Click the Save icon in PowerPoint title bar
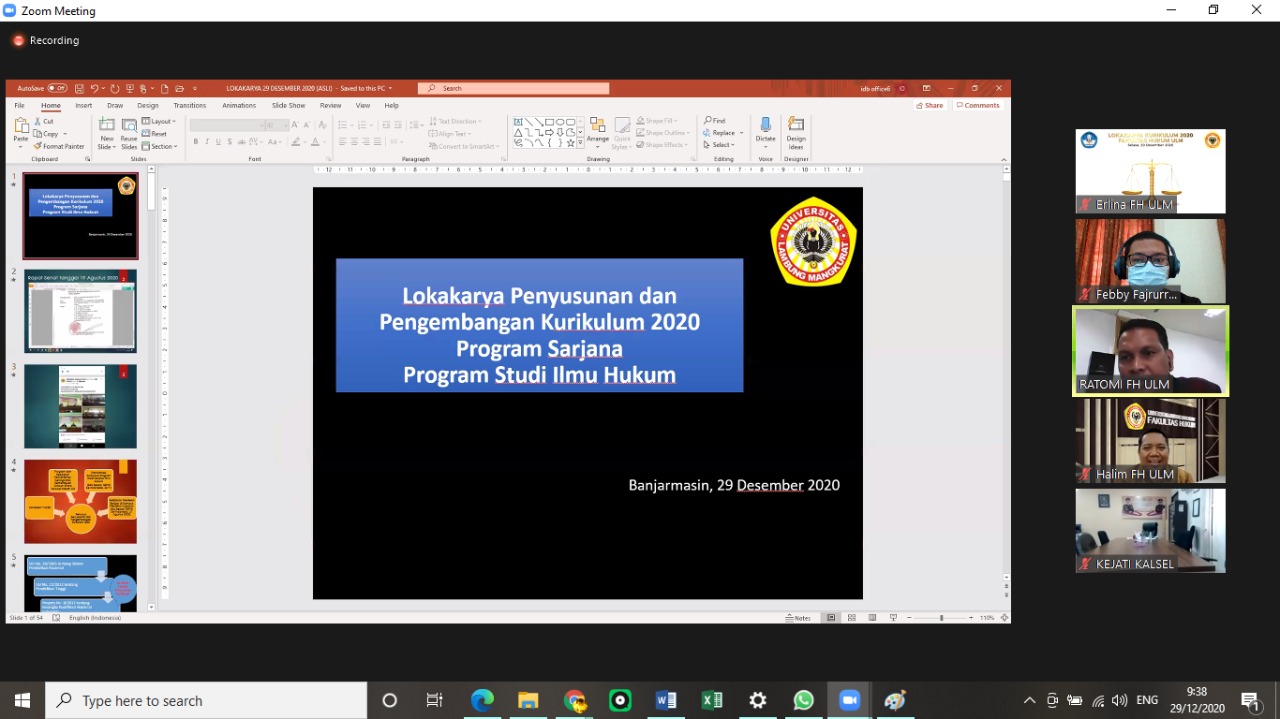The width and height of the screenshot is (1280, 719). pos(79,88)
